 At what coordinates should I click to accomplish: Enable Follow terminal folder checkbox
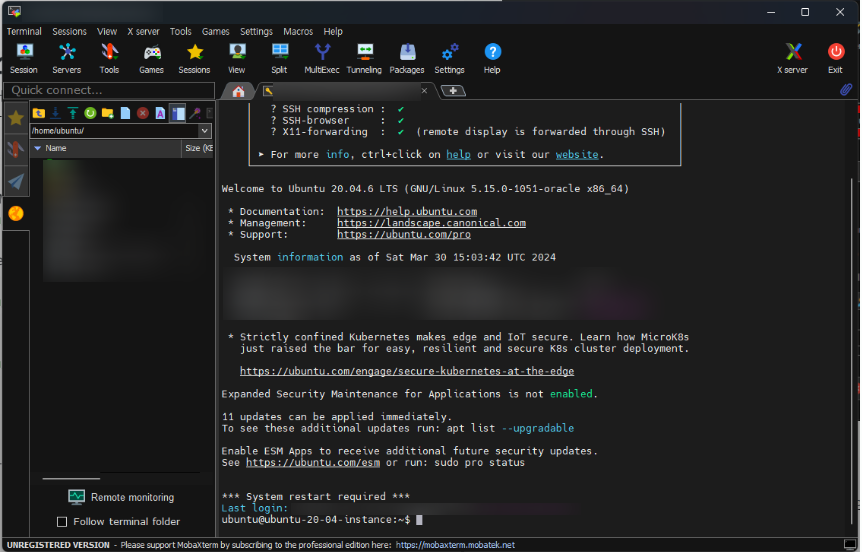(62, 522)
